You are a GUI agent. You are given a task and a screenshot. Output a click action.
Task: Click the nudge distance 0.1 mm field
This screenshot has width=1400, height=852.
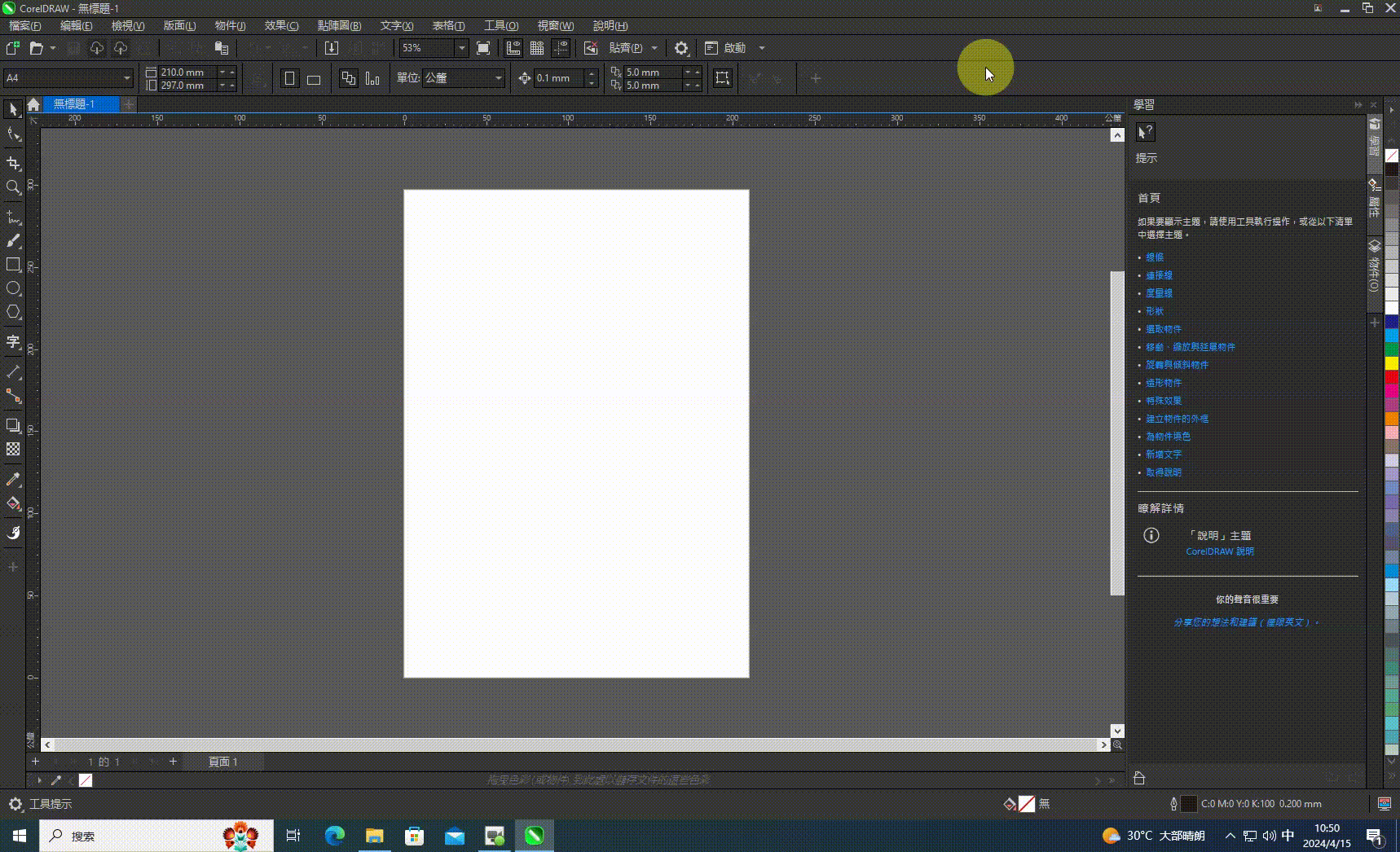559,78
